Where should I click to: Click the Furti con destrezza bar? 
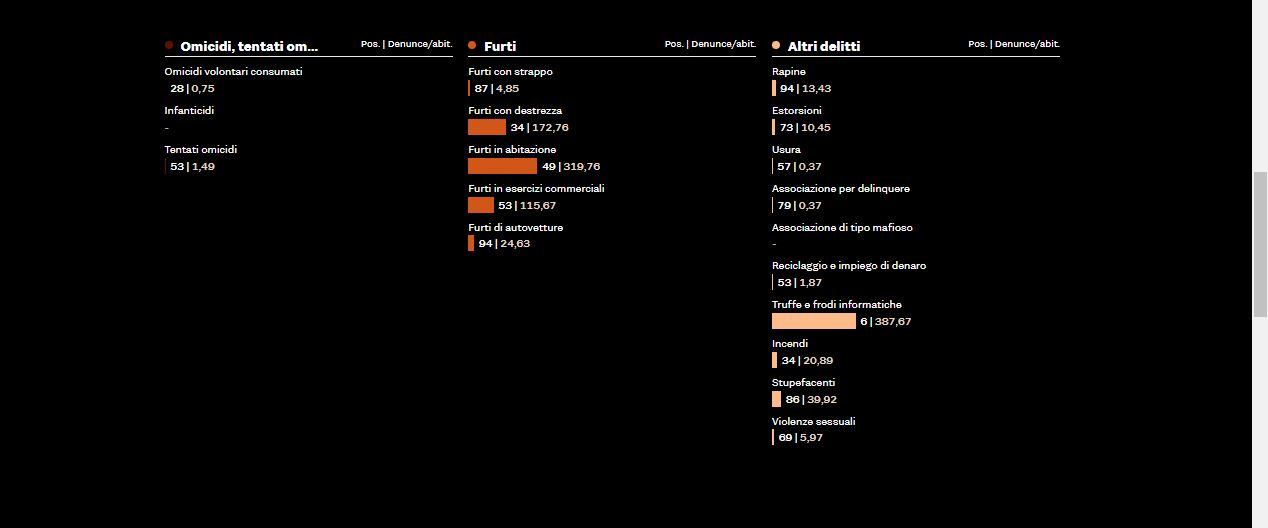(x=487, y=127)
